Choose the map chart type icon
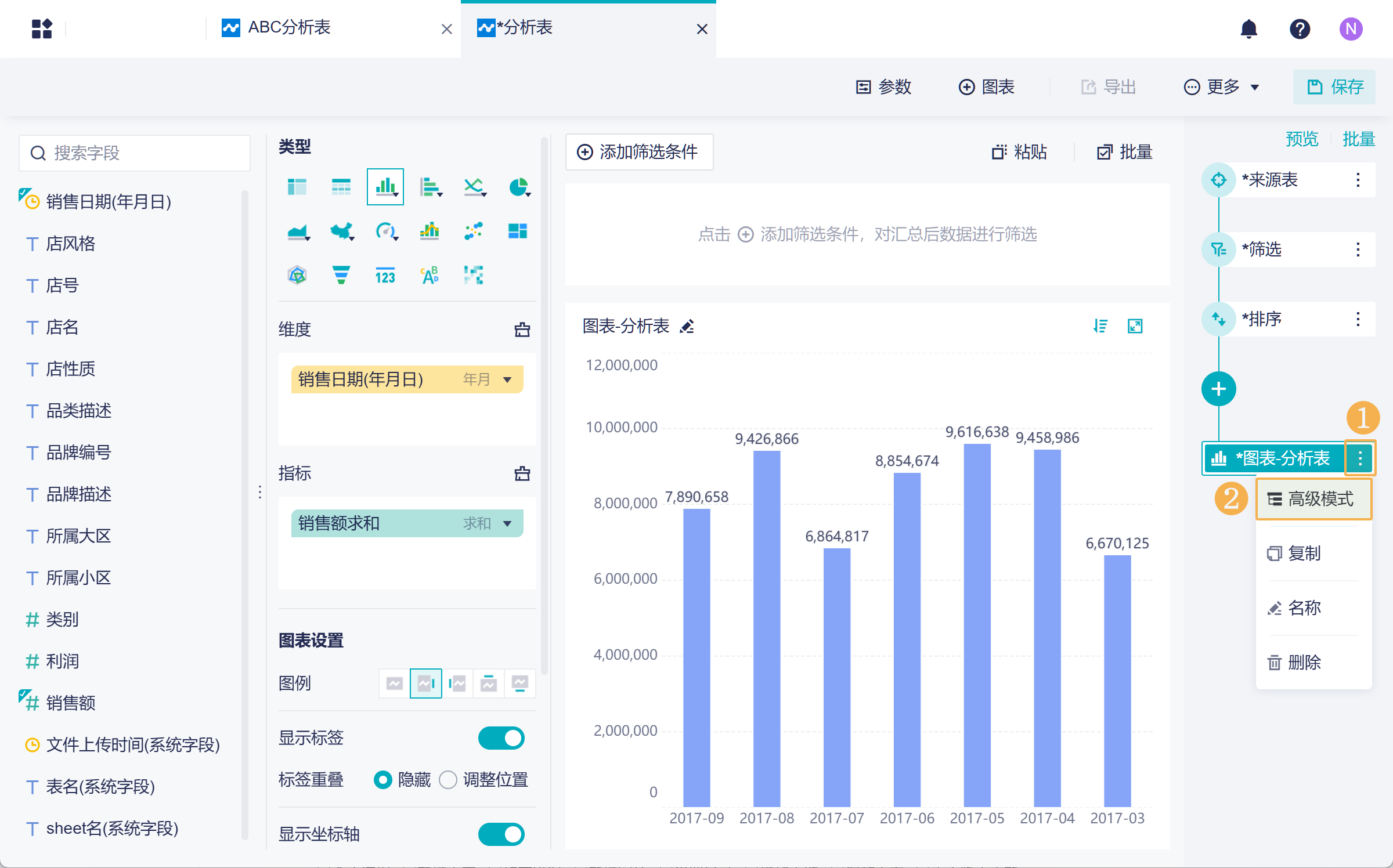The image size is (1393, 868). pyautogui.click(x=342, y=232)
